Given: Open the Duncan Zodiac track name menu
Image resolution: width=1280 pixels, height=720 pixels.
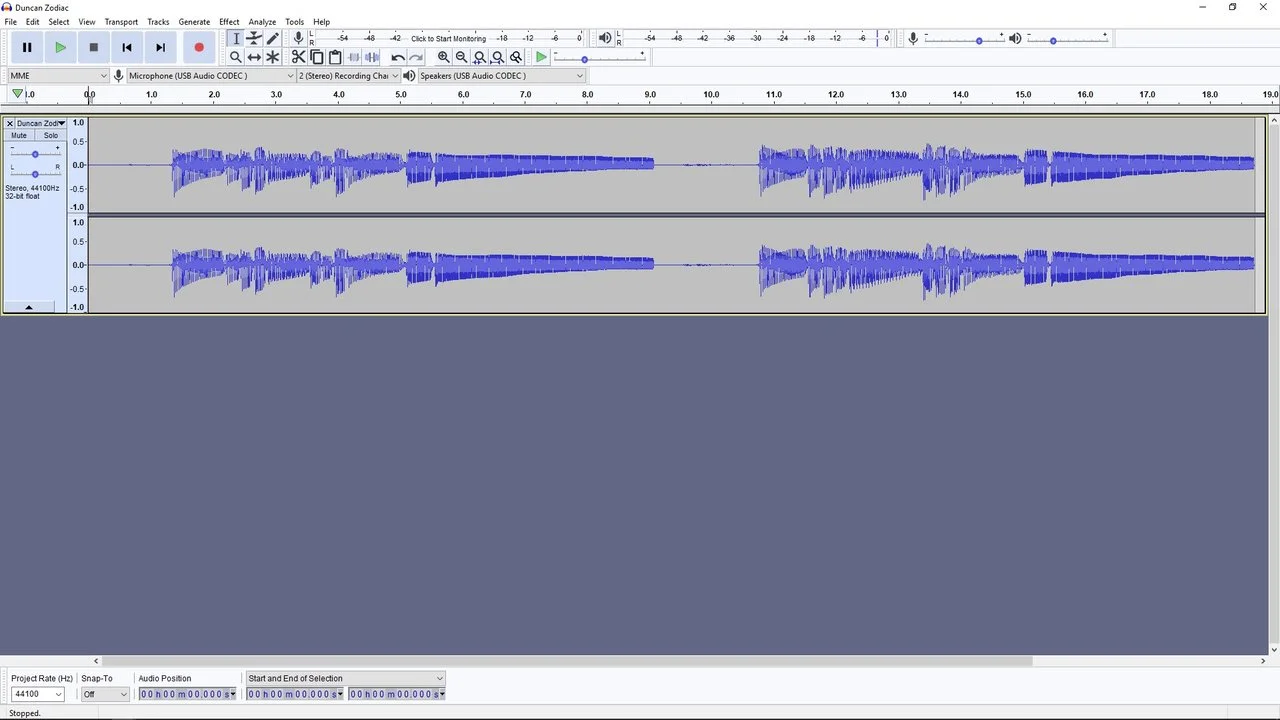Looking at the screenshot, I should tap(40, 123).
